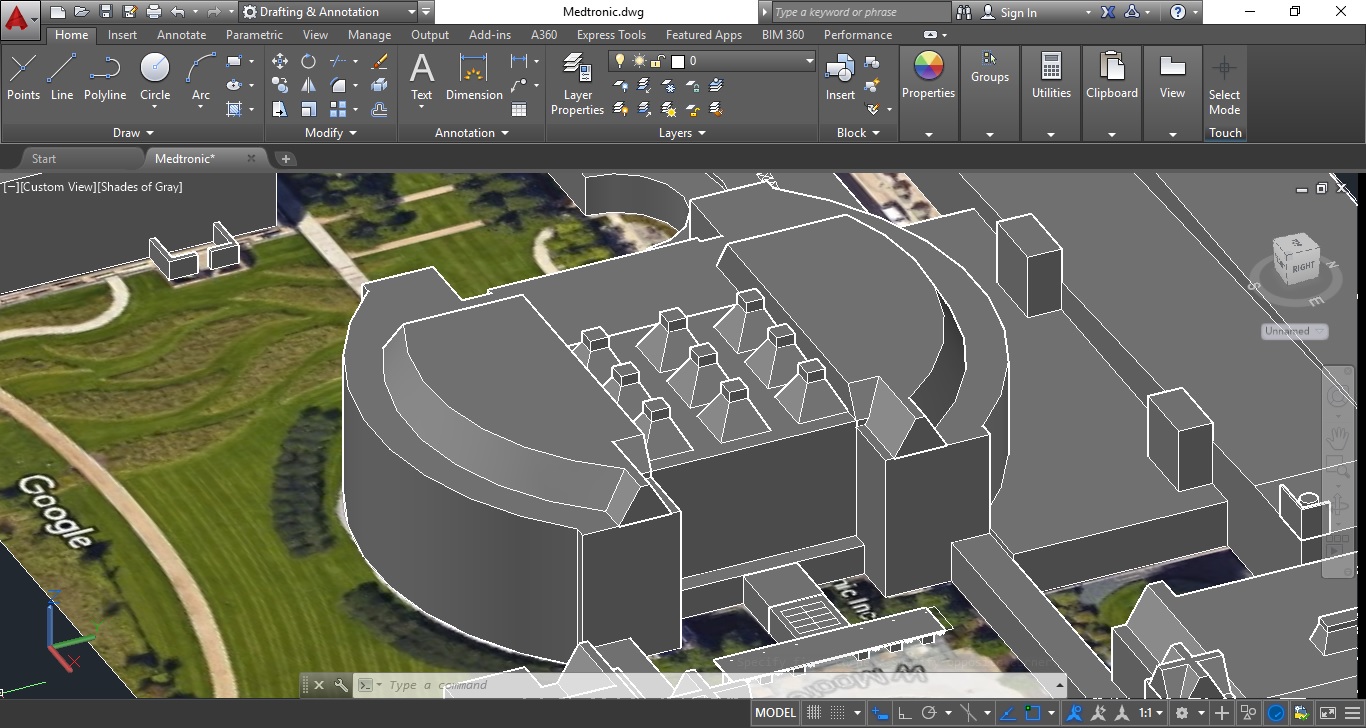Select the Points tool
Viewport: 1366px width, 728px height.
coord(23,77)
